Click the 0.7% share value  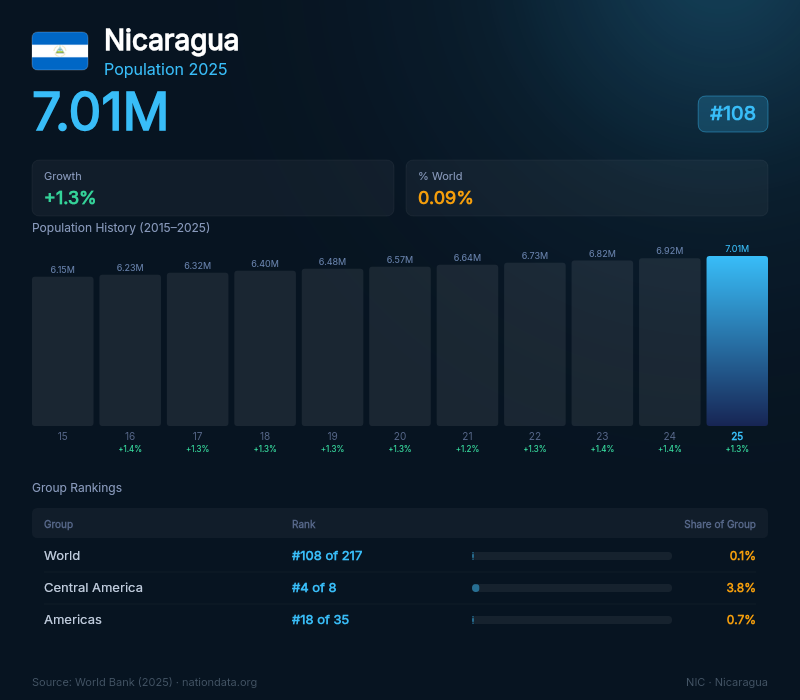(x=741, y=619)
